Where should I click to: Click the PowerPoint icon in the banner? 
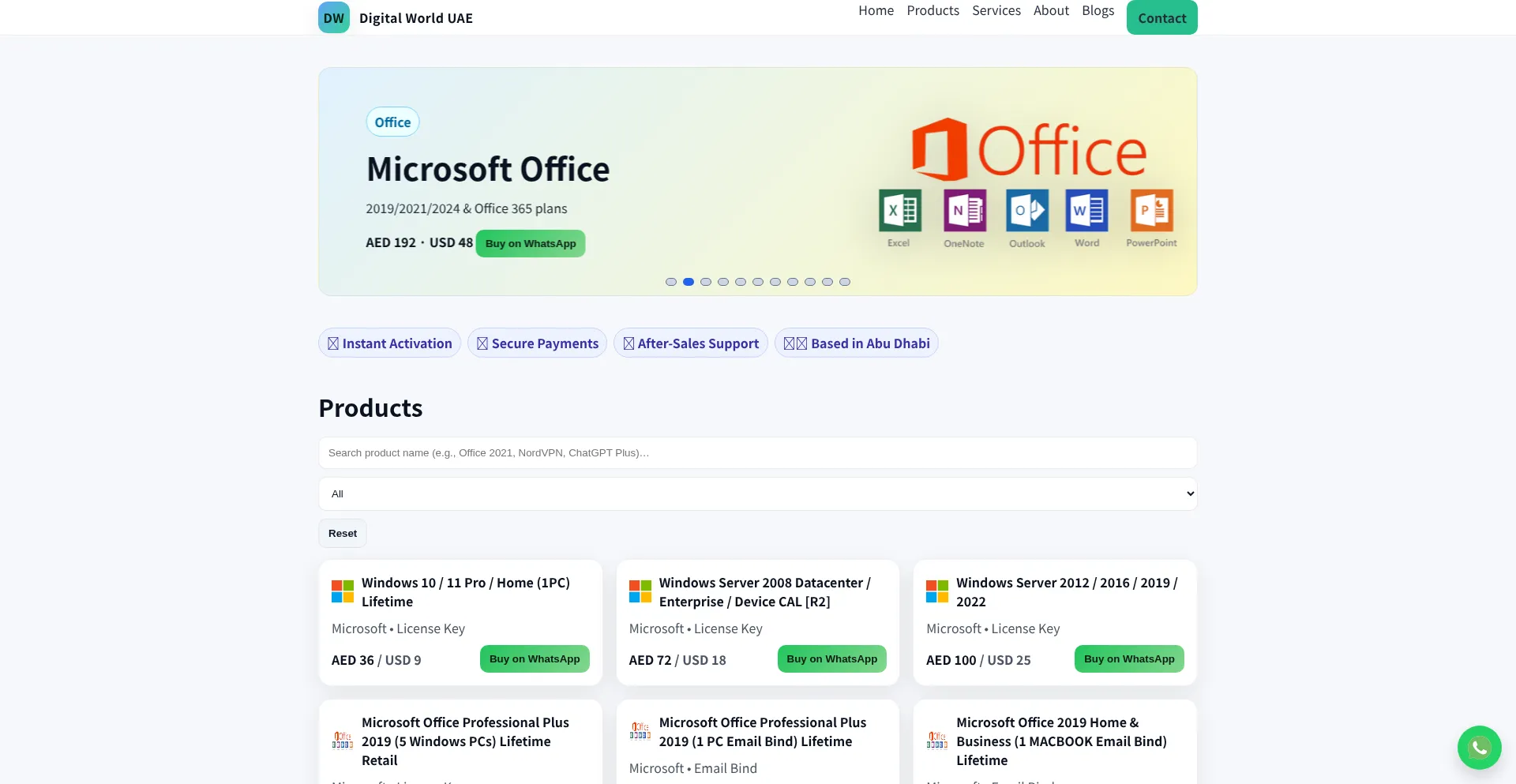[1151, 210]
